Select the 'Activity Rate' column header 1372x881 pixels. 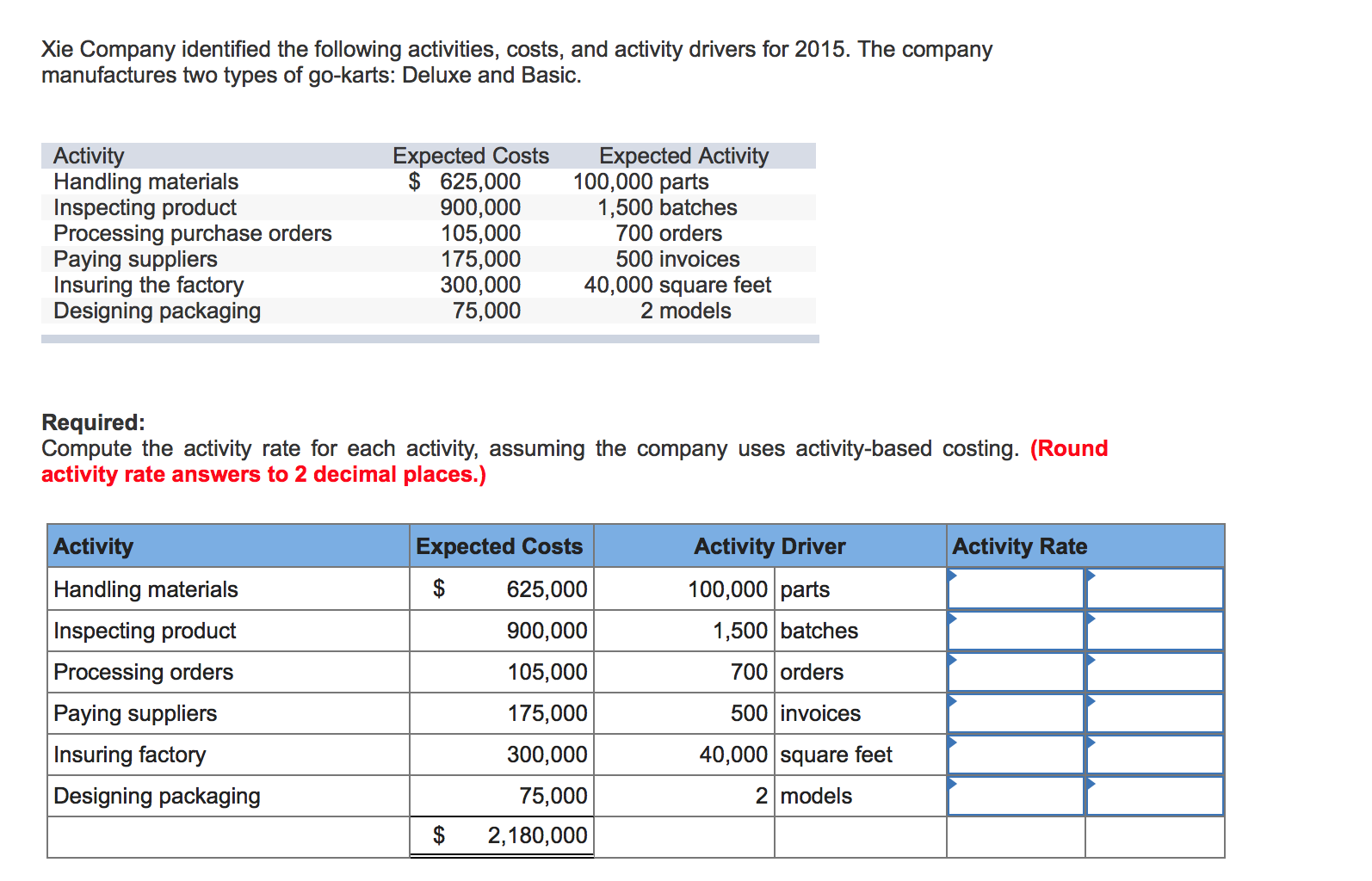tap(1085, 546)
